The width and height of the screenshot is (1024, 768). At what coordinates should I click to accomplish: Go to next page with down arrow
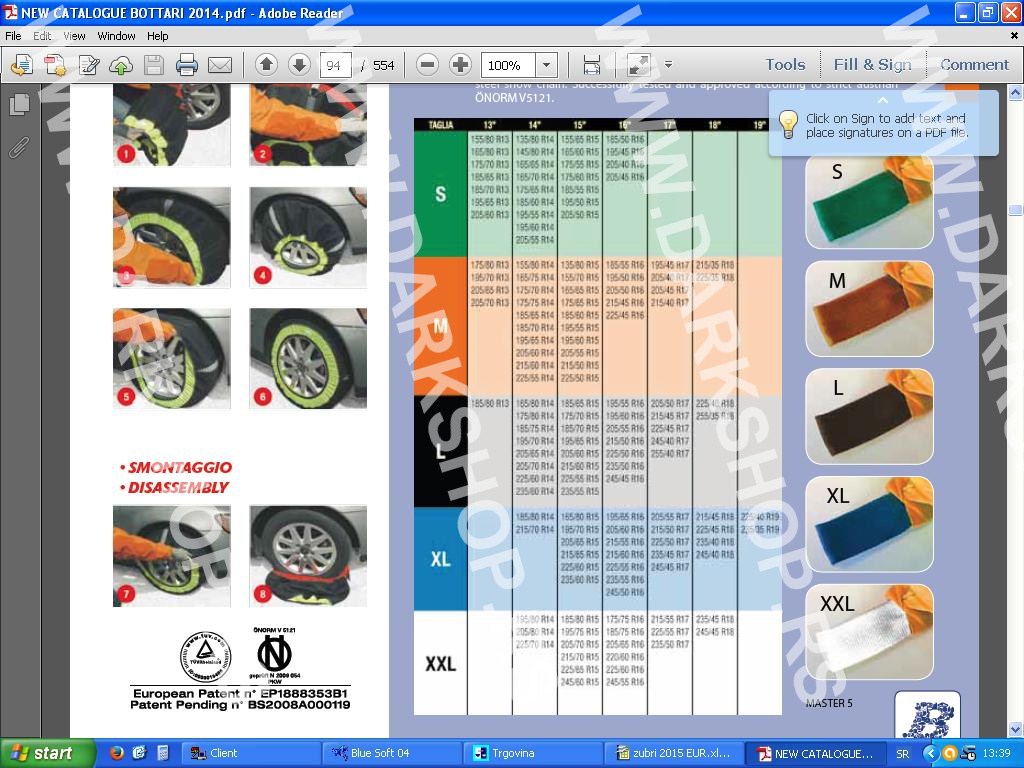point(299,65)
